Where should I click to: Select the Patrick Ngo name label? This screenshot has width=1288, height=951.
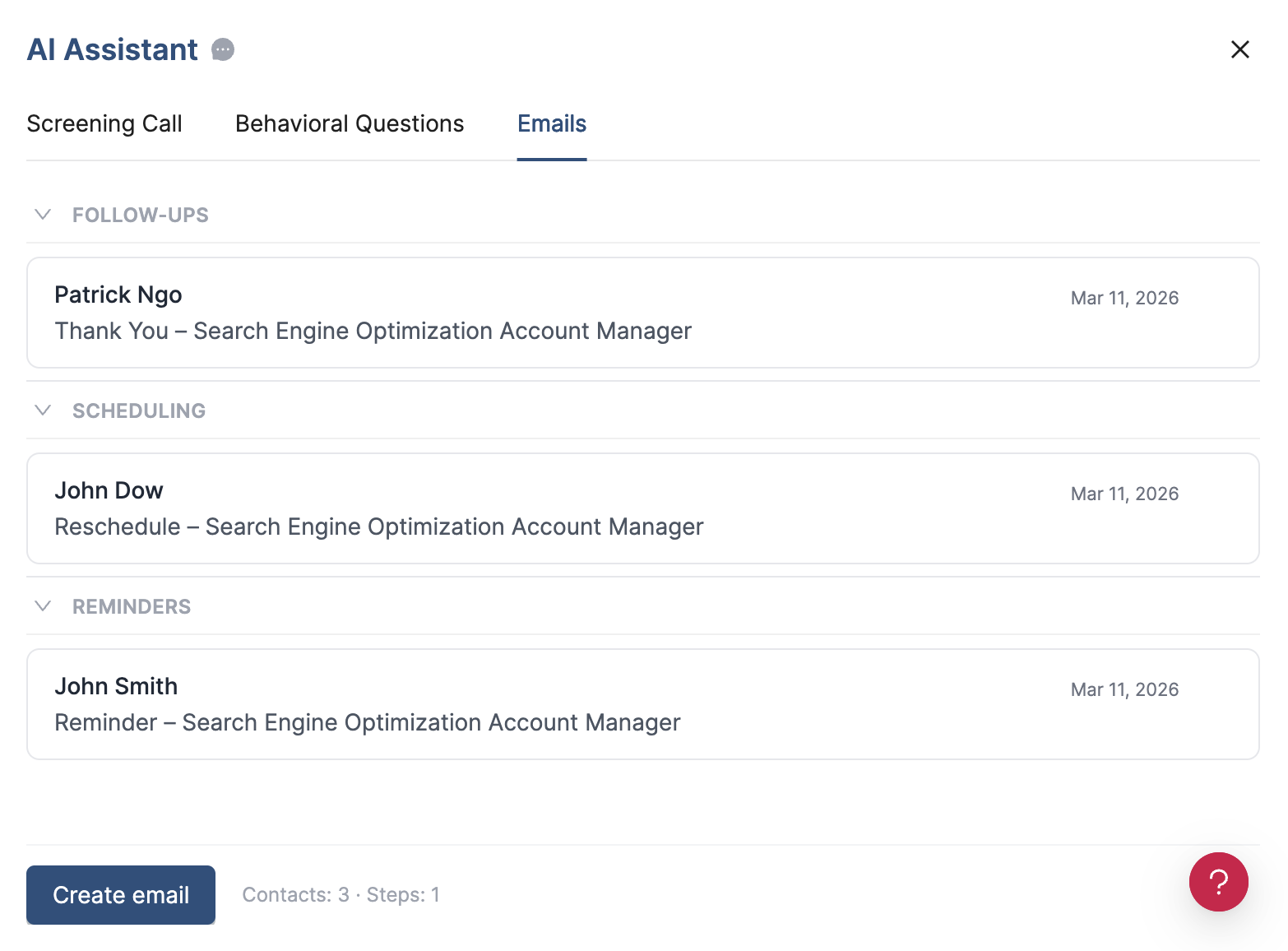(118, 295)
